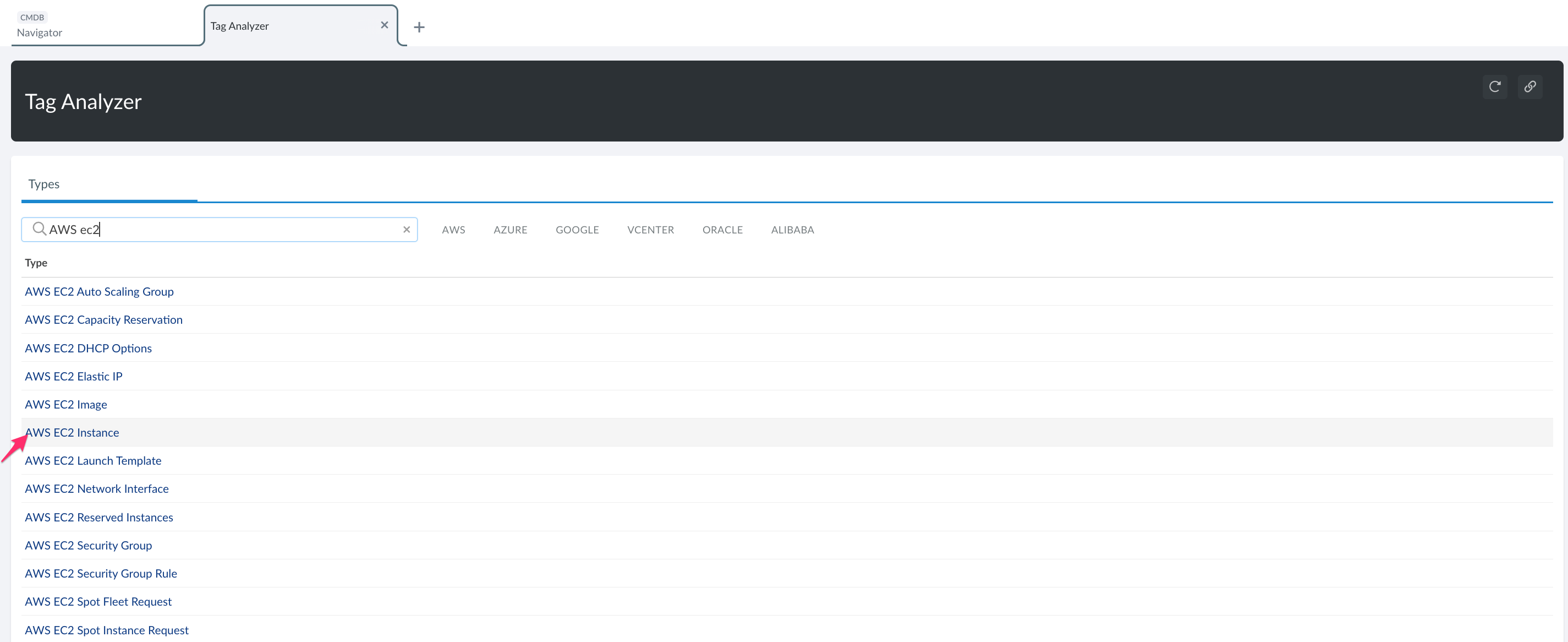
Task: Click the magnifying glass search icon
Action: coord(40,229)
